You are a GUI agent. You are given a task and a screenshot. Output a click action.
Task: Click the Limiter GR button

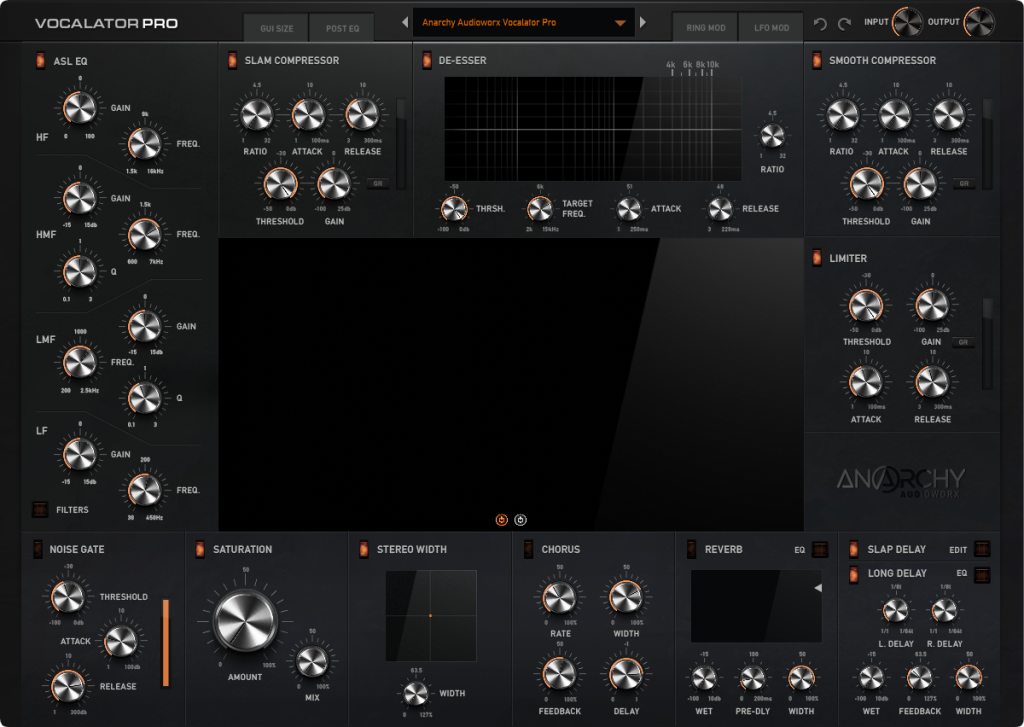[963, 342]
